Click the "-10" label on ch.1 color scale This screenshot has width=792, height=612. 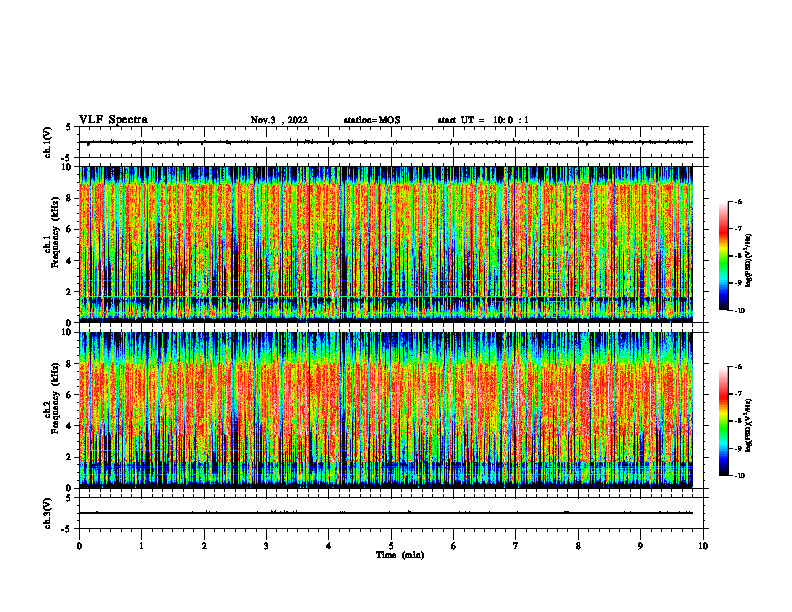740,311
